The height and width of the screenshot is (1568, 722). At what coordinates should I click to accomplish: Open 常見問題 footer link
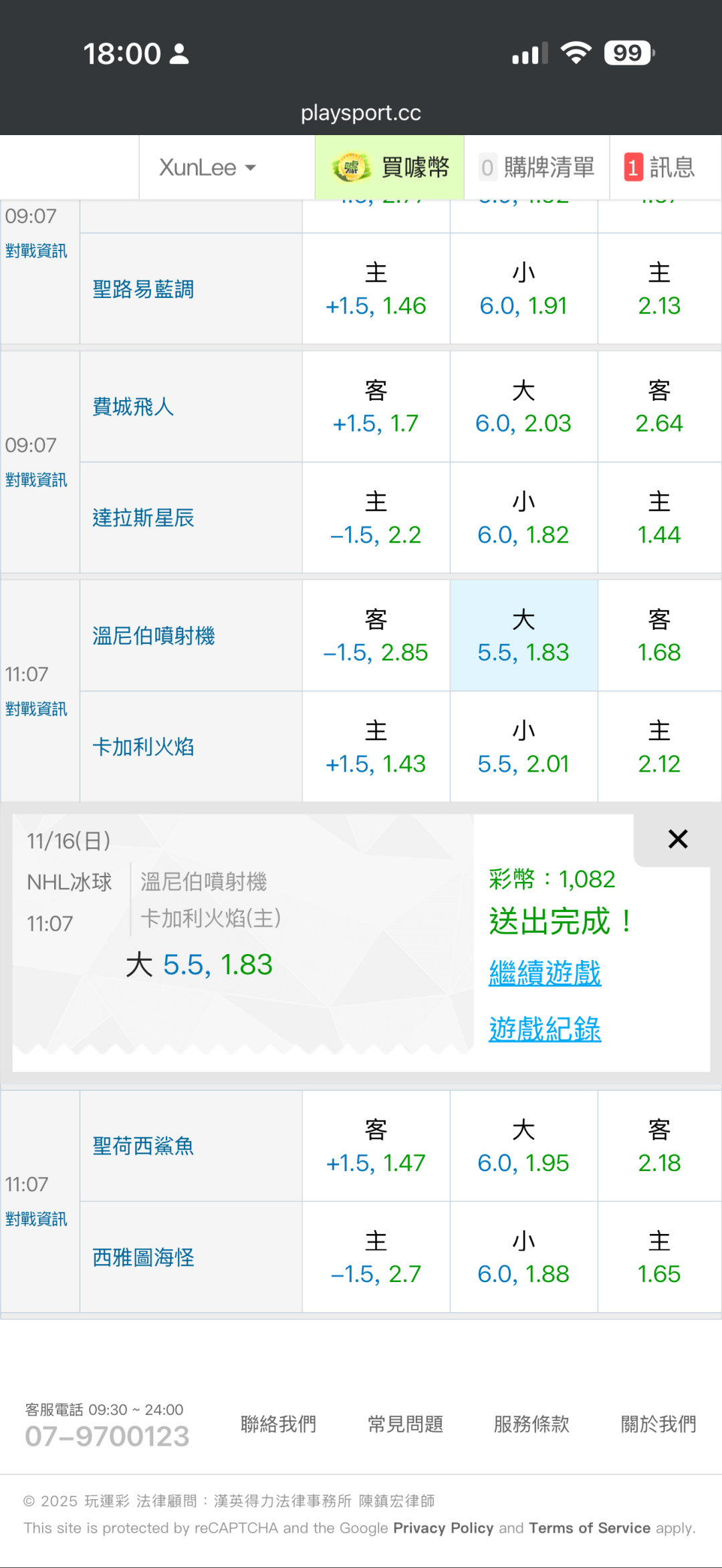click(405, 1424)
